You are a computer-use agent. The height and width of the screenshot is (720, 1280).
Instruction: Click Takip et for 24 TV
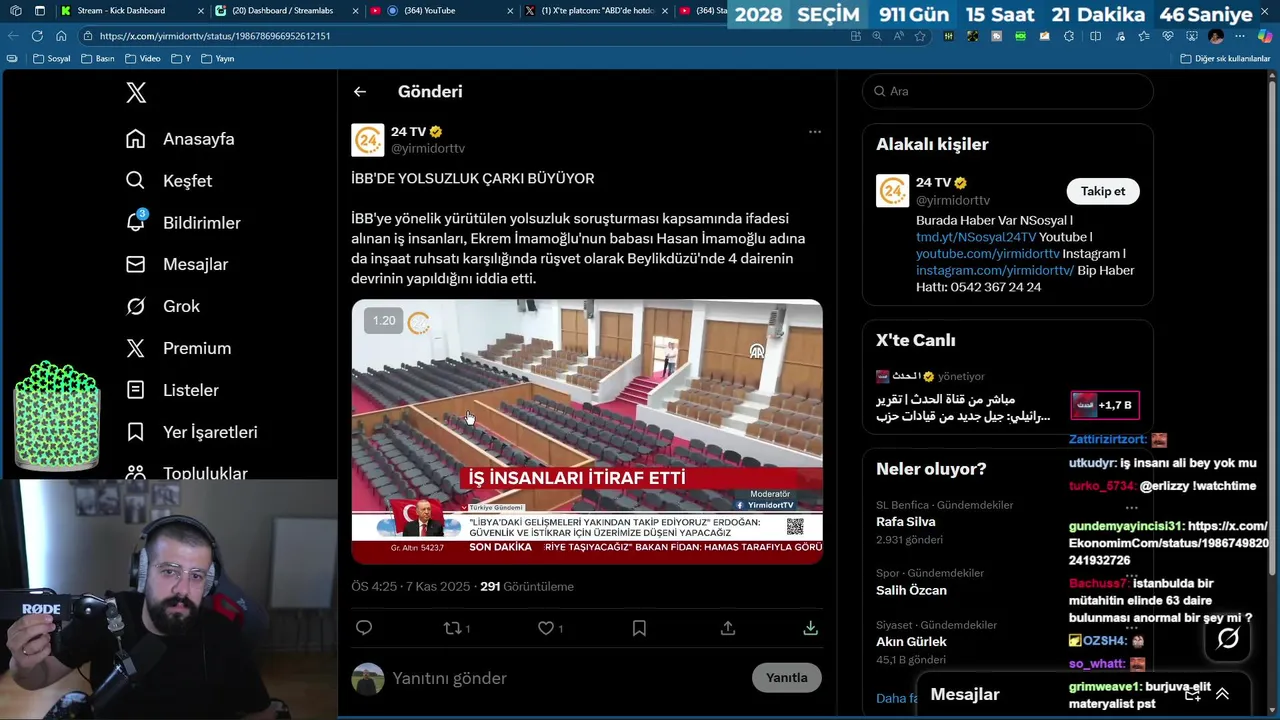click(x=1102, y=191)
